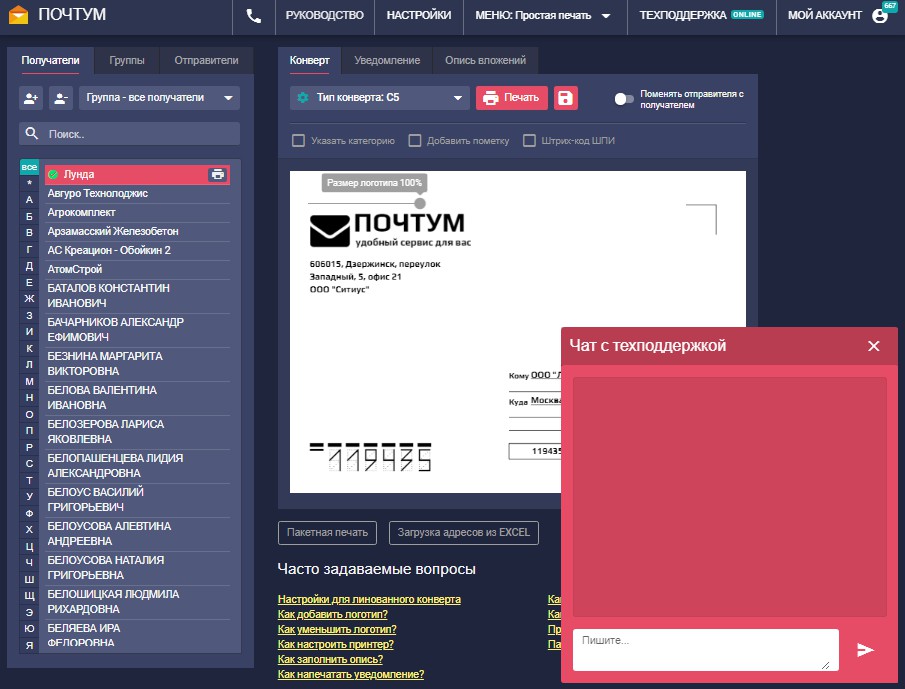Viewport: 905px width, 689px height.
Task: Click the Почтум envelope logo icon
Action: pos(18,14)
